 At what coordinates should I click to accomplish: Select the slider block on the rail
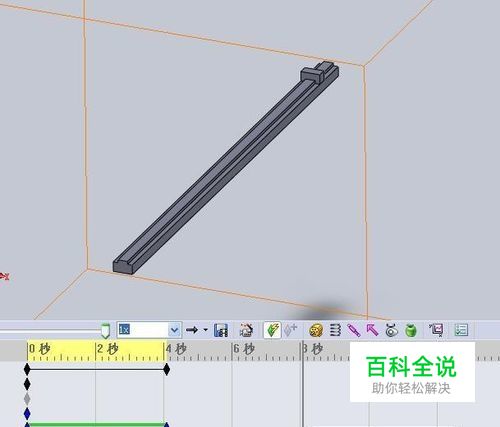[312, 75]
